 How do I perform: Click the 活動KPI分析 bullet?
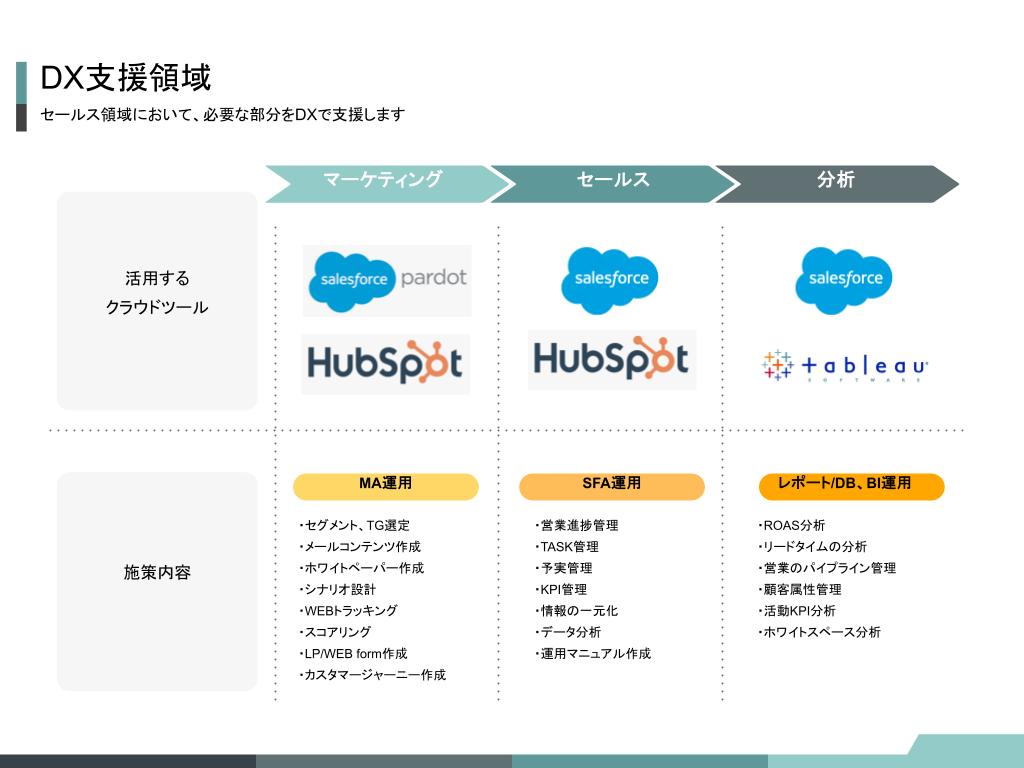pos(797,611)
